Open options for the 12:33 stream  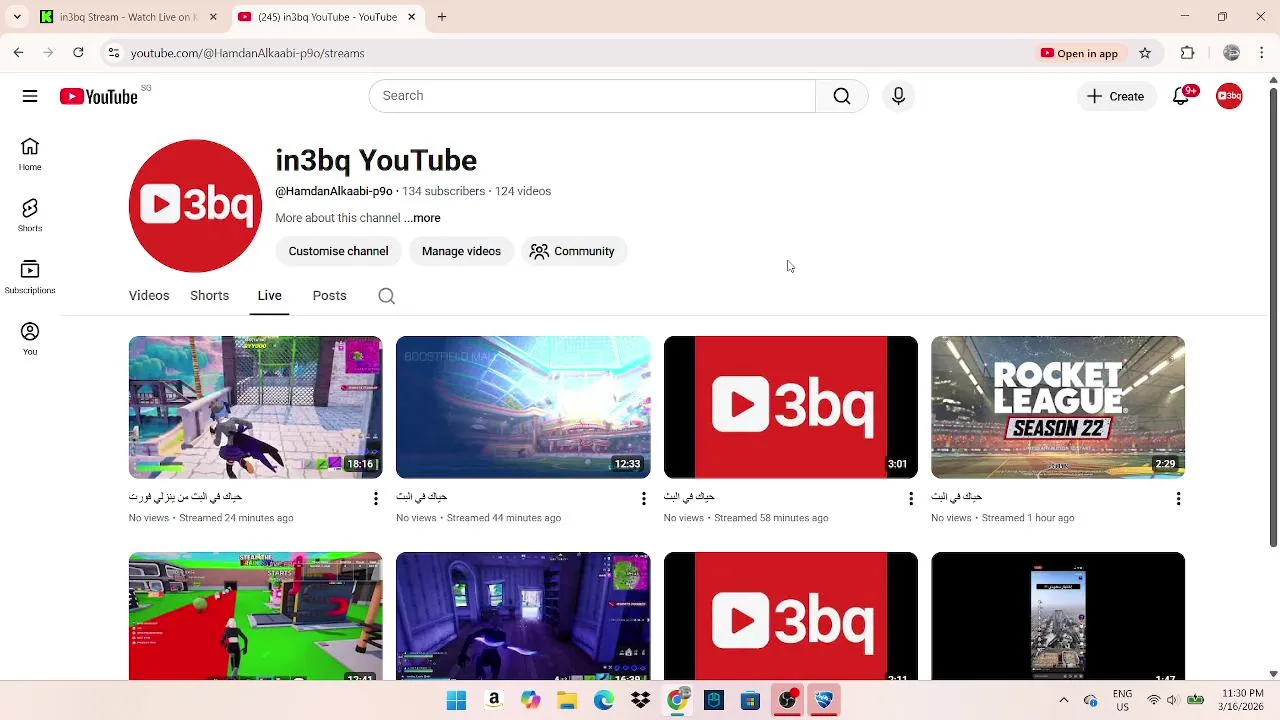[x=644, y=498]
